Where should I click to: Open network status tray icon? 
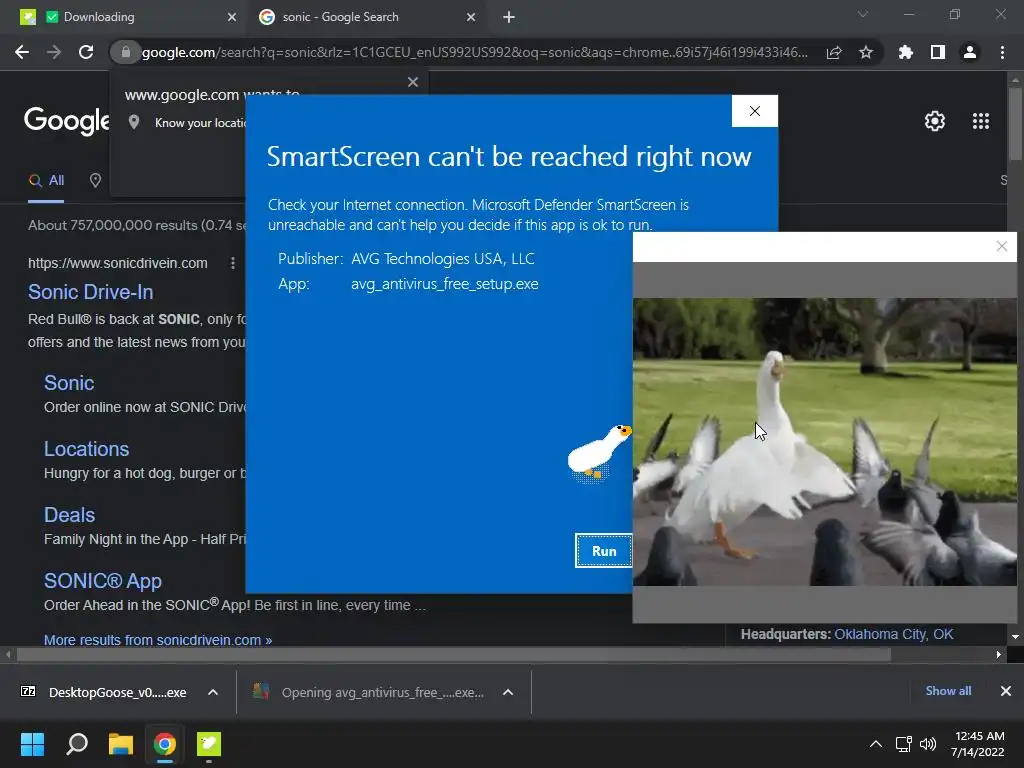[903, 744]
